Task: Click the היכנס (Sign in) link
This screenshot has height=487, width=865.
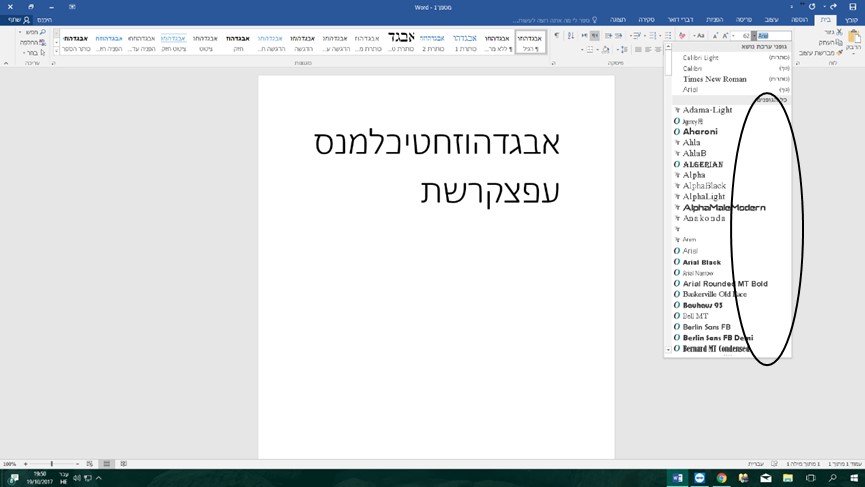Action: 44,20
